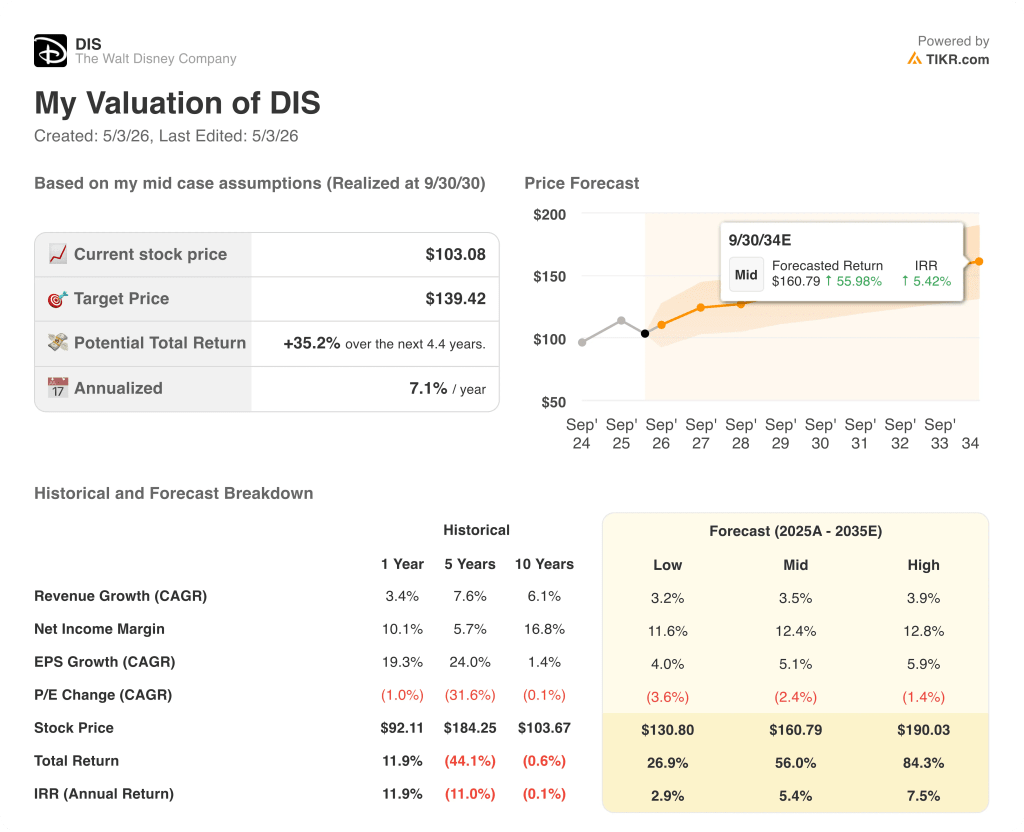
Task: Click the Disney logo icon
Action: [50, 51]
